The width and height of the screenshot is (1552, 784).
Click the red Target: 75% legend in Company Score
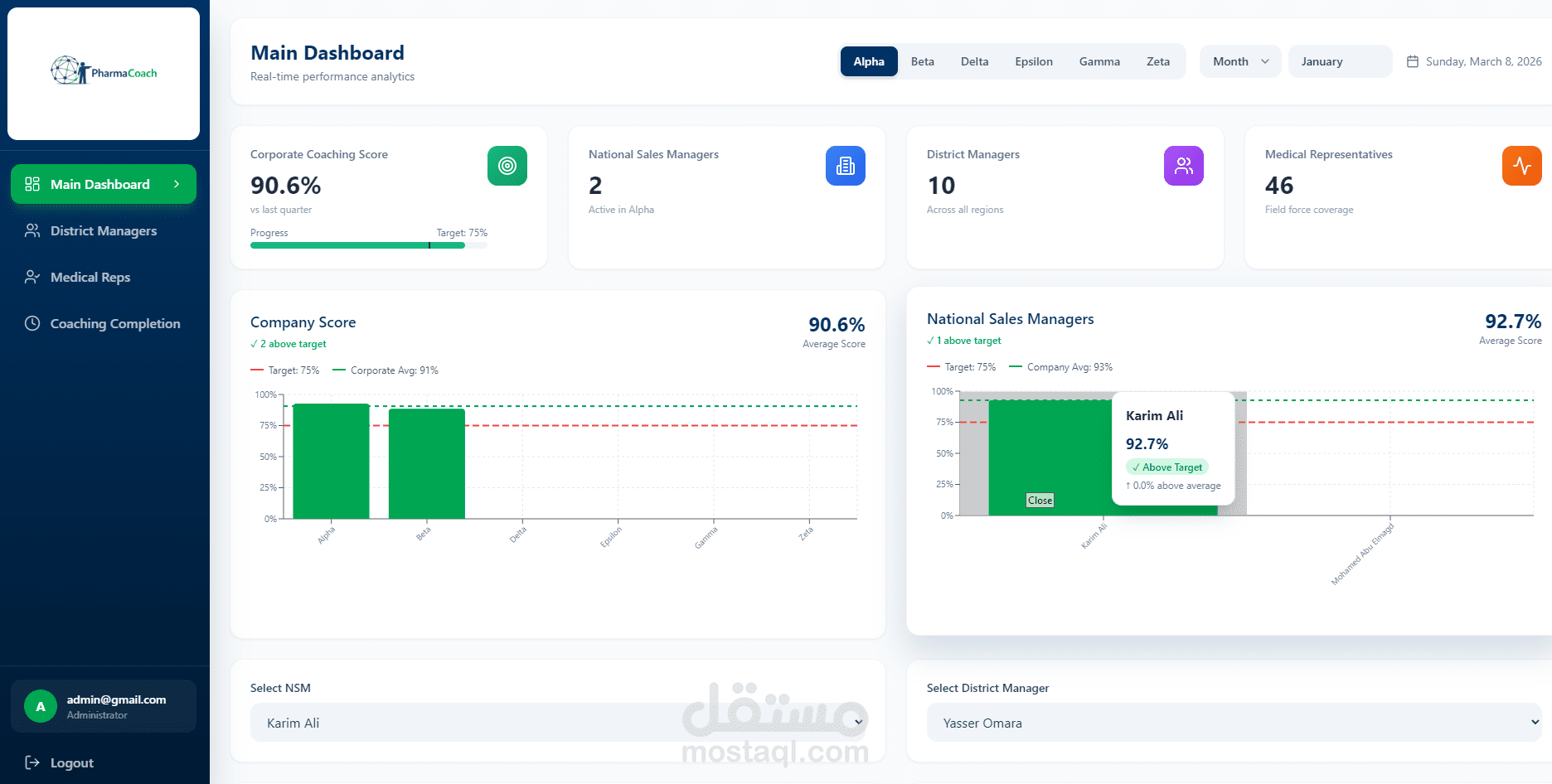284,370
